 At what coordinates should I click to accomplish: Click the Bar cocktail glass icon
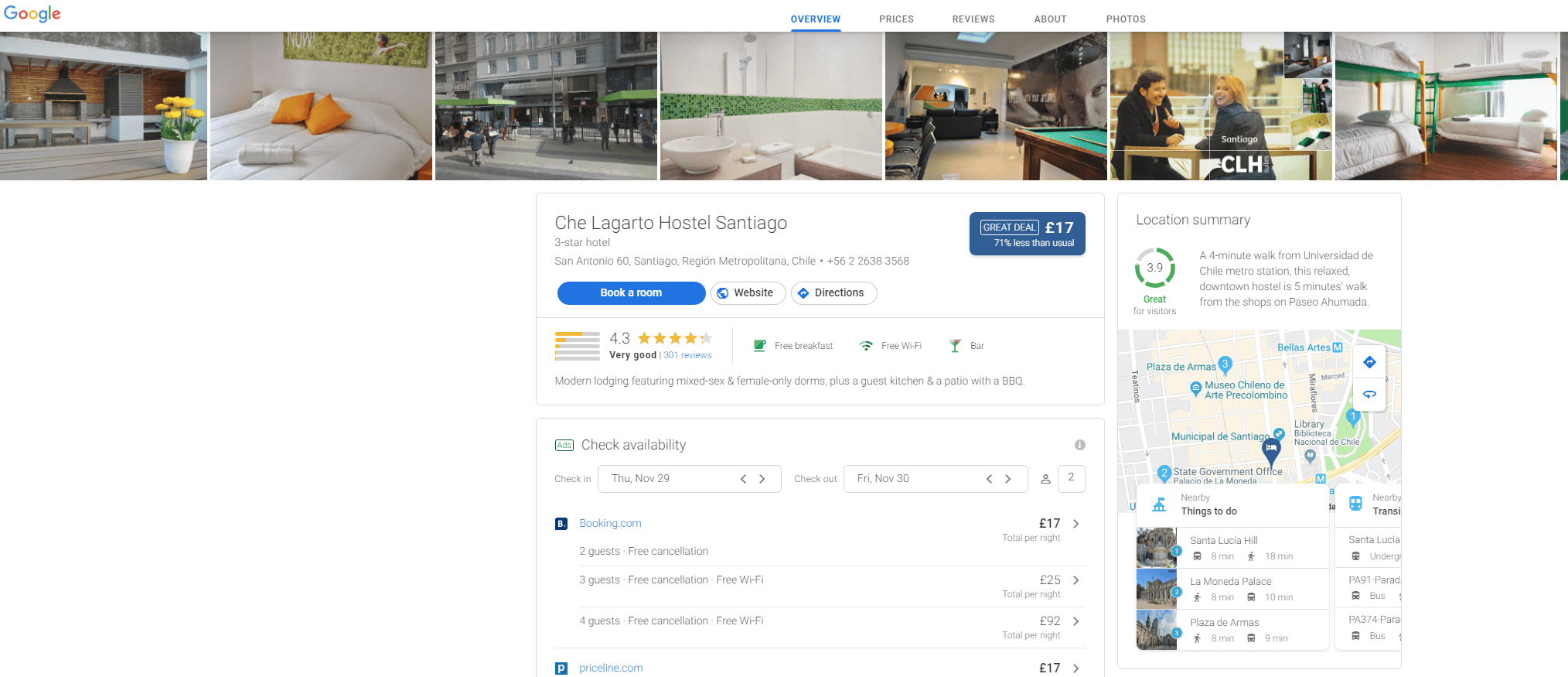(x=955, y=346)
